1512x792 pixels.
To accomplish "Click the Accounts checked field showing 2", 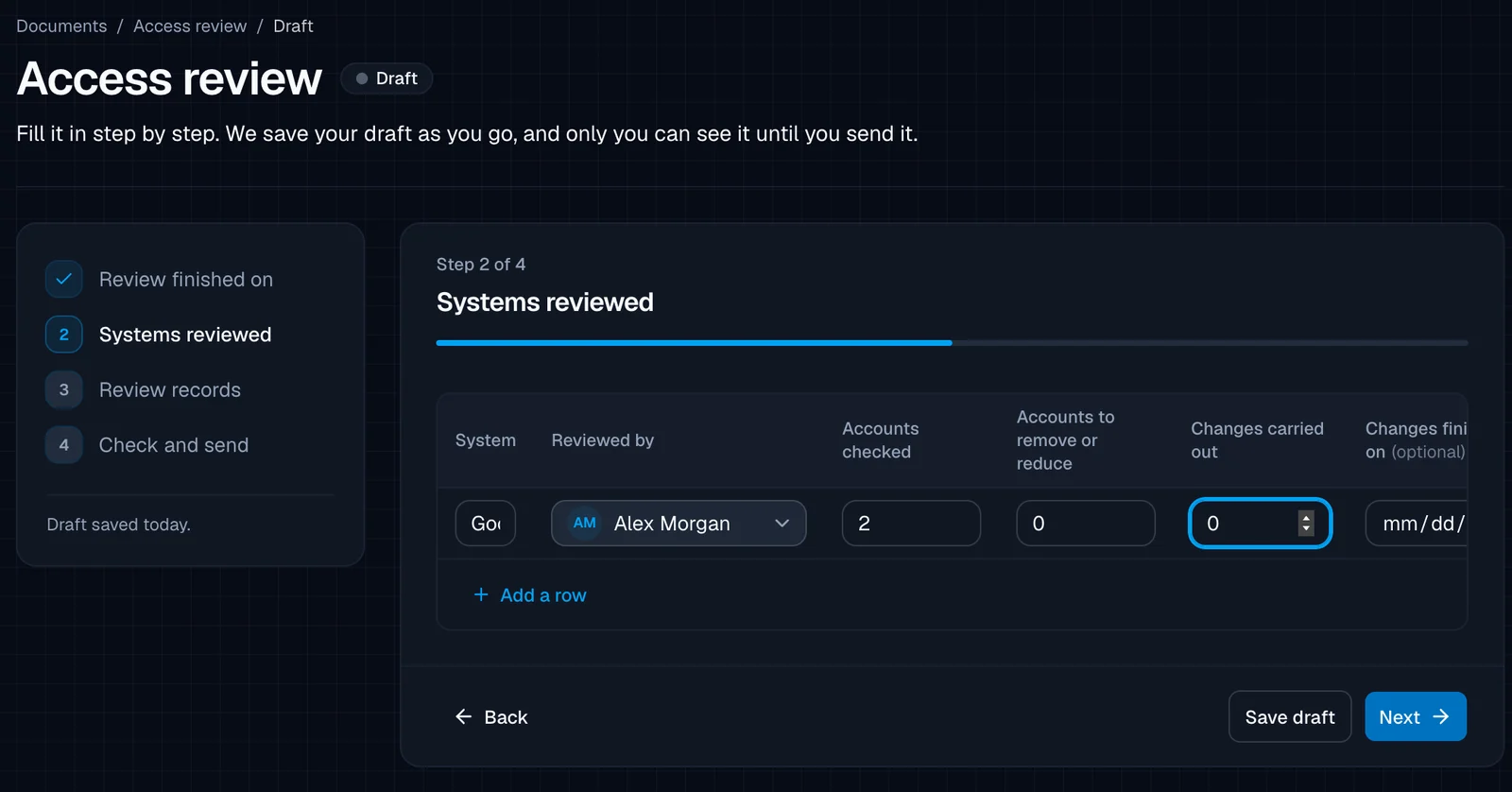I will tap(911, 523).
